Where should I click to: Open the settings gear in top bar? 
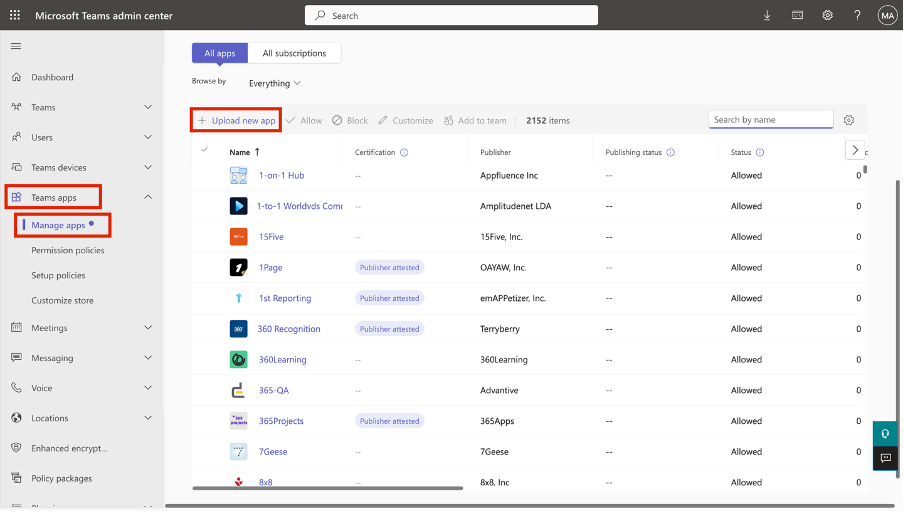pyautogui.click(x=827, y=16)
